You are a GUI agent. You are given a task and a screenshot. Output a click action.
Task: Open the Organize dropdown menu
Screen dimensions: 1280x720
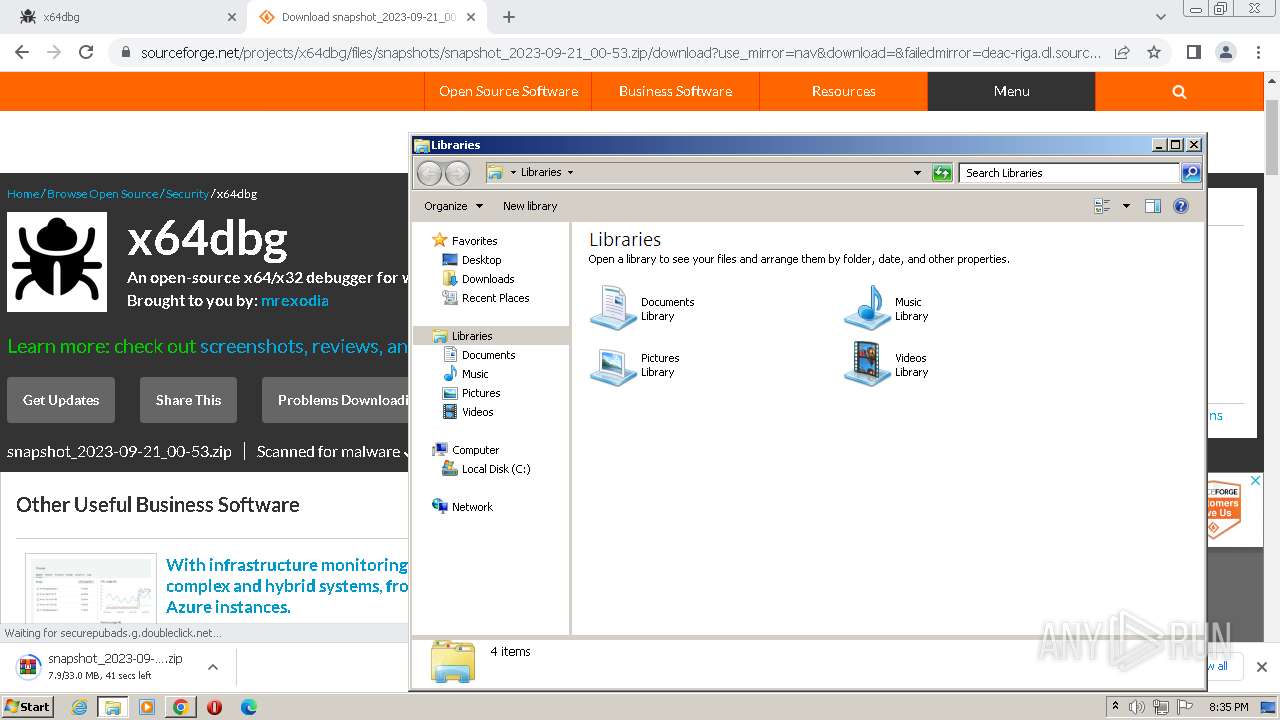[453, 206]
